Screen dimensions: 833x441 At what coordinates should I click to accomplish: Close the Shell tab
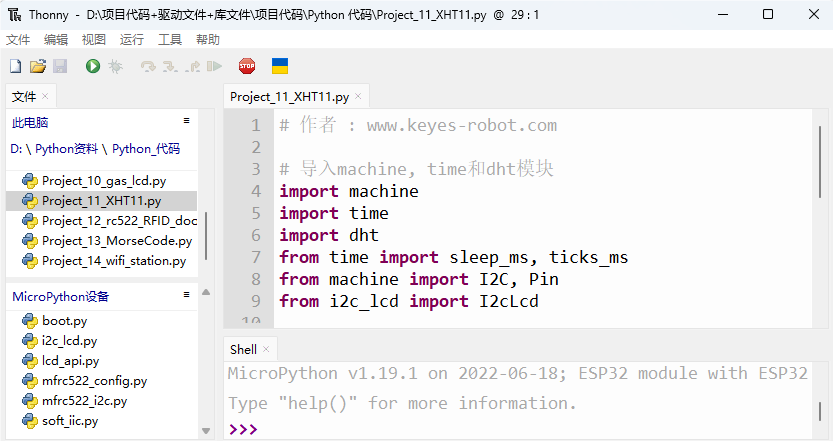[266, 349]
